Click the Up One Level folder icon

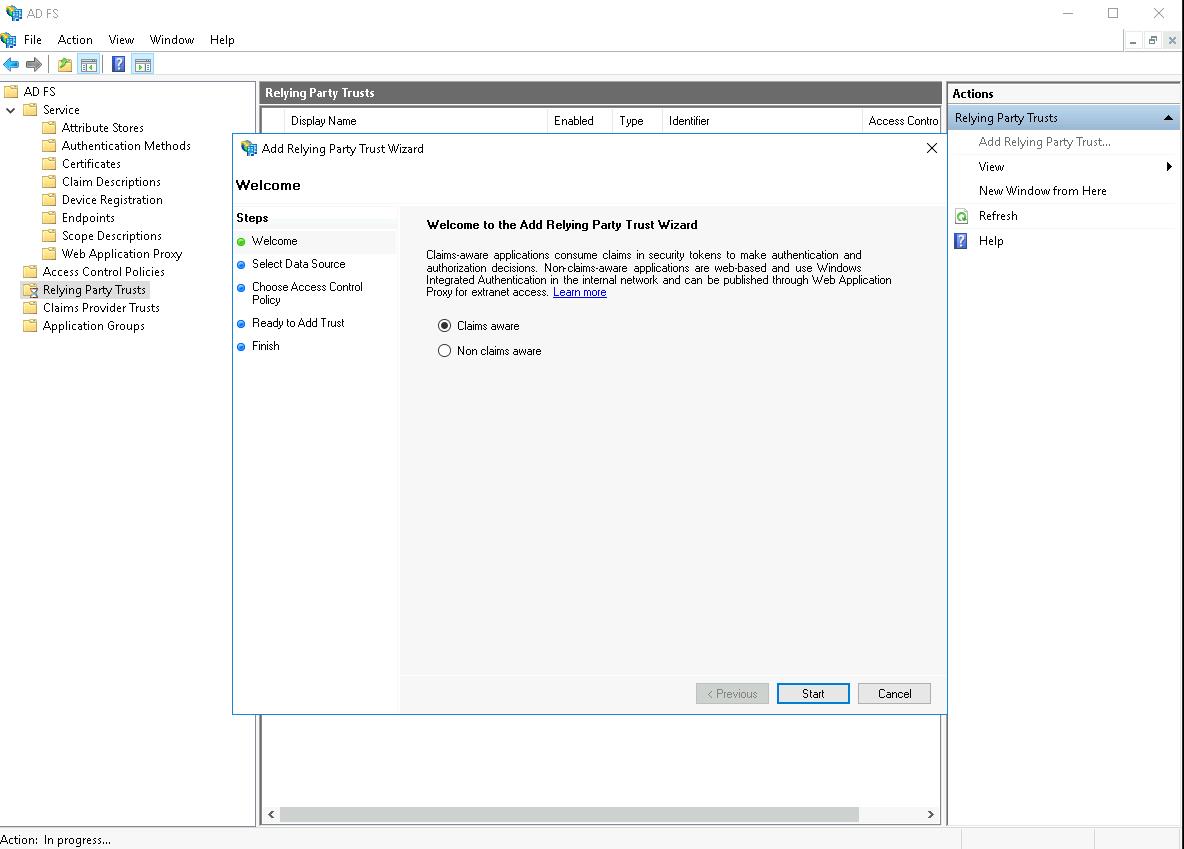pyautogui.click(x=65, y=65)
